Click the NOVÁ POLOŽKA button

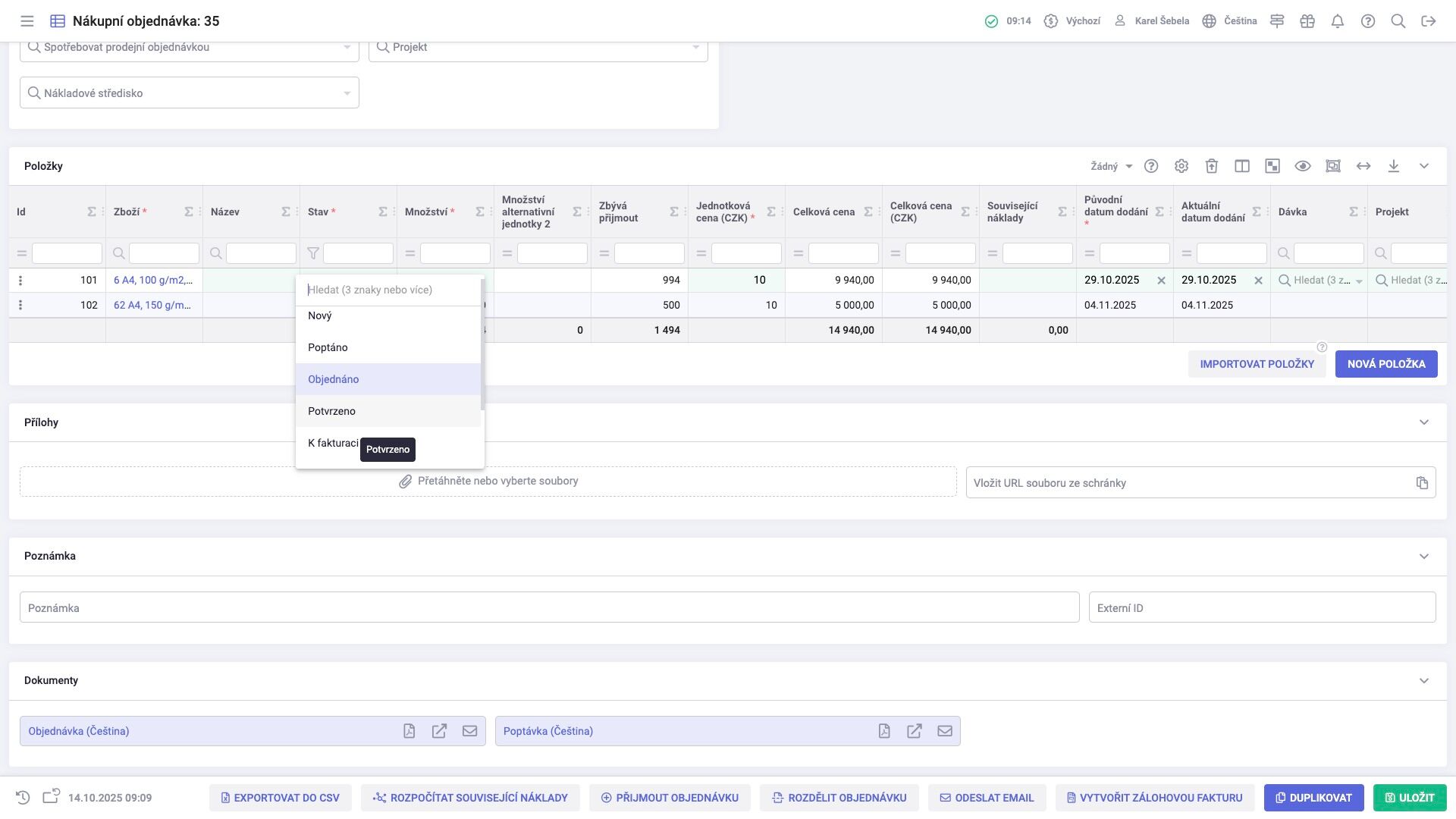click(x=1386, y=364)
